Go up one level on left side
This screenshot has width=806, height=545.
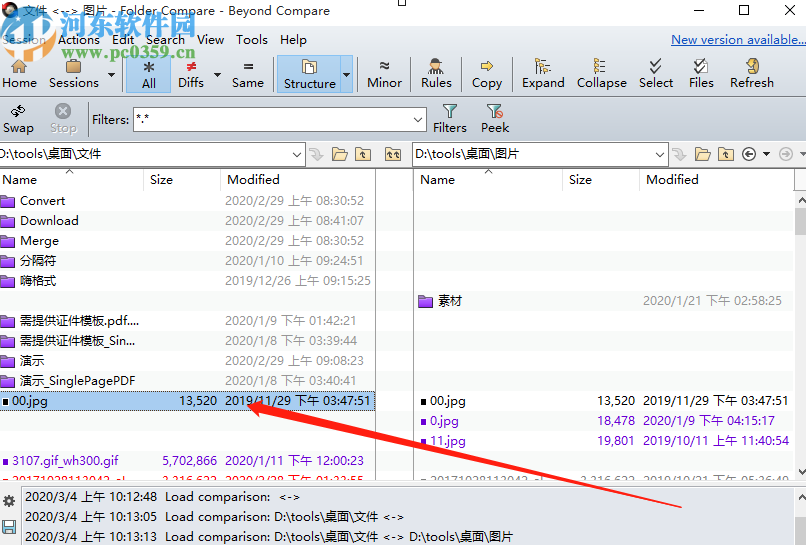coord(363,154)
